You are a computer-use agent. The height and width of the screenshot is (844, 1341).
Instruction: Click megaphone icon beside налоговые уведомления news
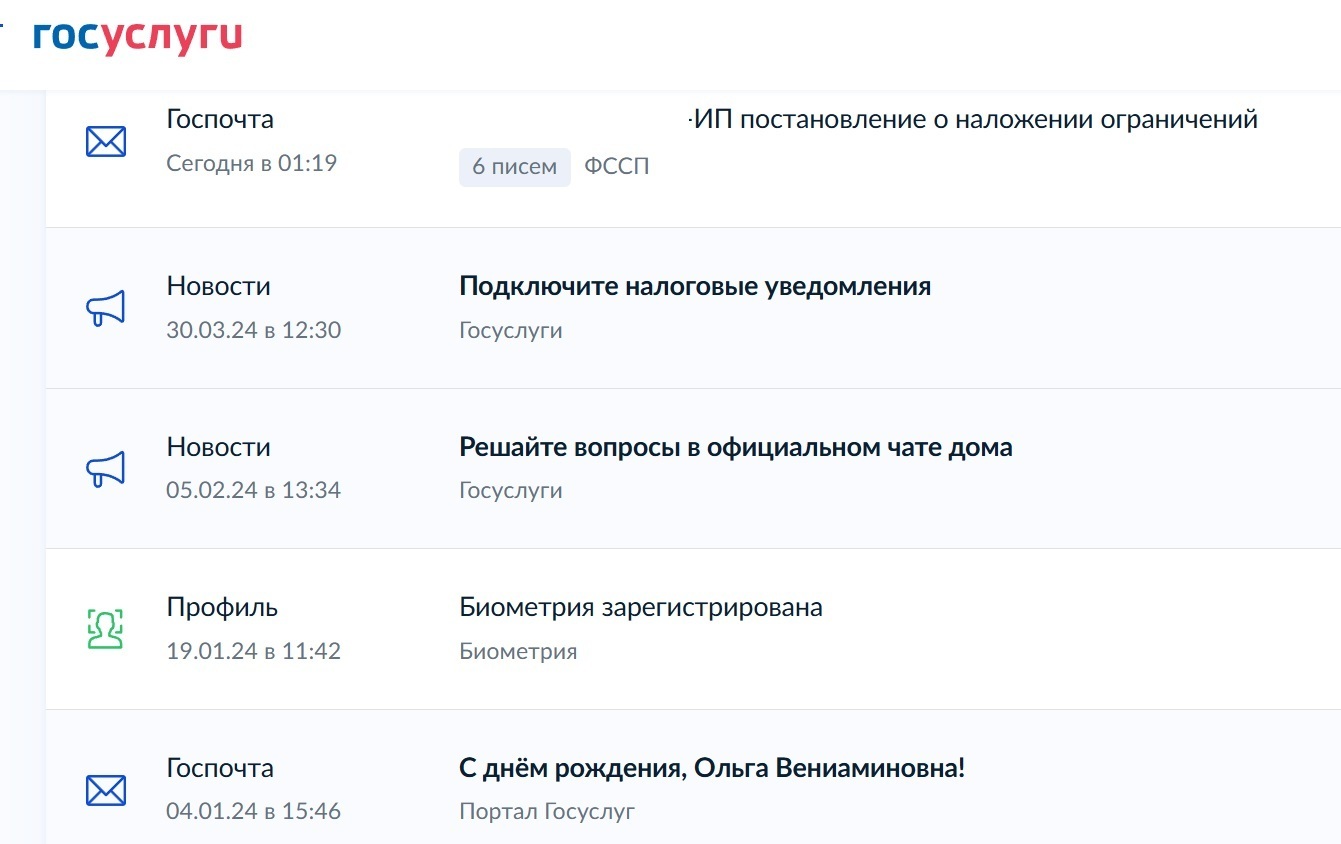point(106,308)
